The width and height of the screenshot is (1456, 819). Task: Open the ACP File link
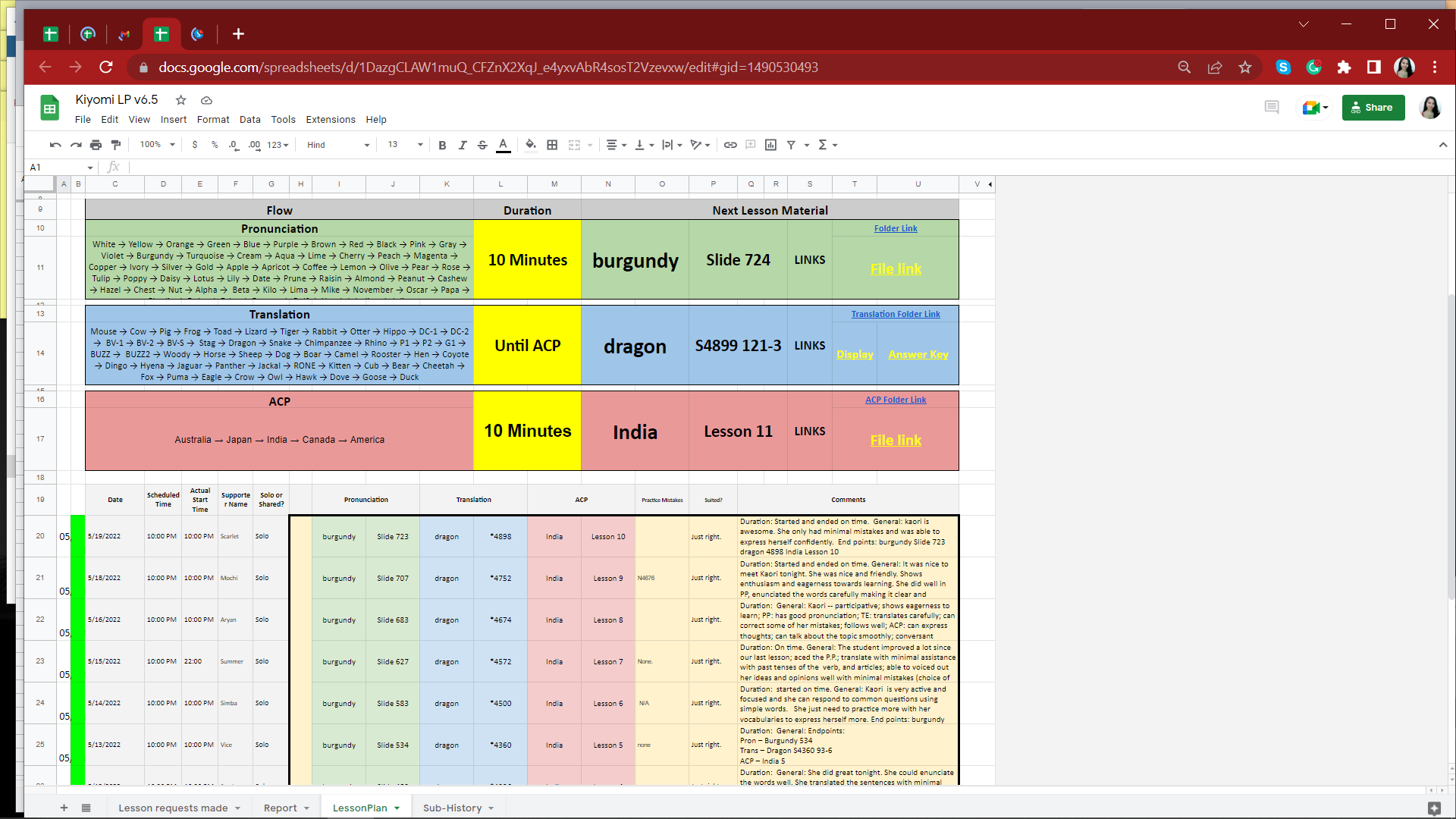pos(896,440)
